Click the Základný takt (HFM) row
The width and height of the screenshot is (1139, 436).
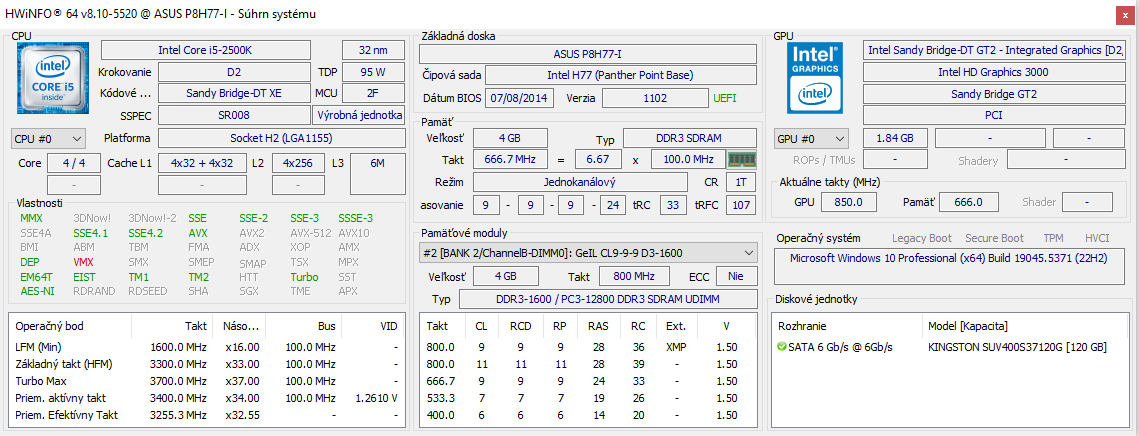click(x=206, y=363)
